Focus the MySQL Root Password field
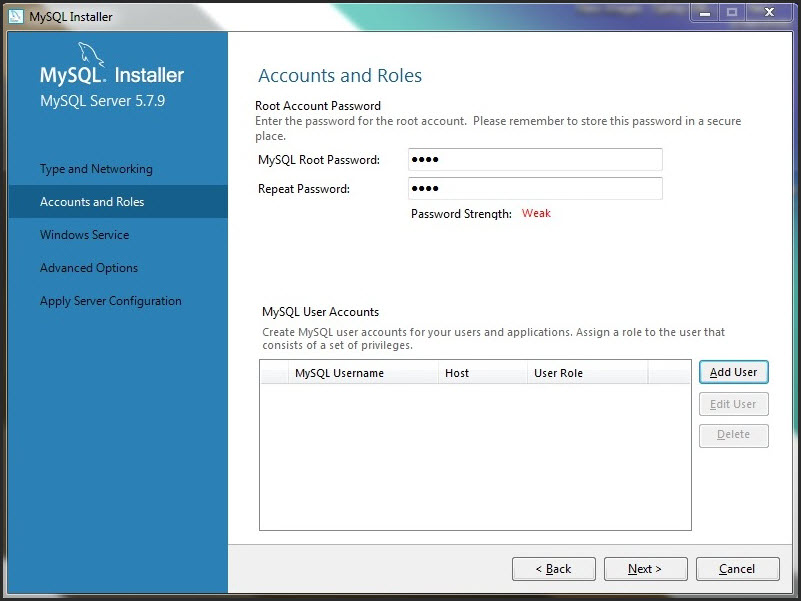This screenshot has width=801, height=601. (535, 159)
